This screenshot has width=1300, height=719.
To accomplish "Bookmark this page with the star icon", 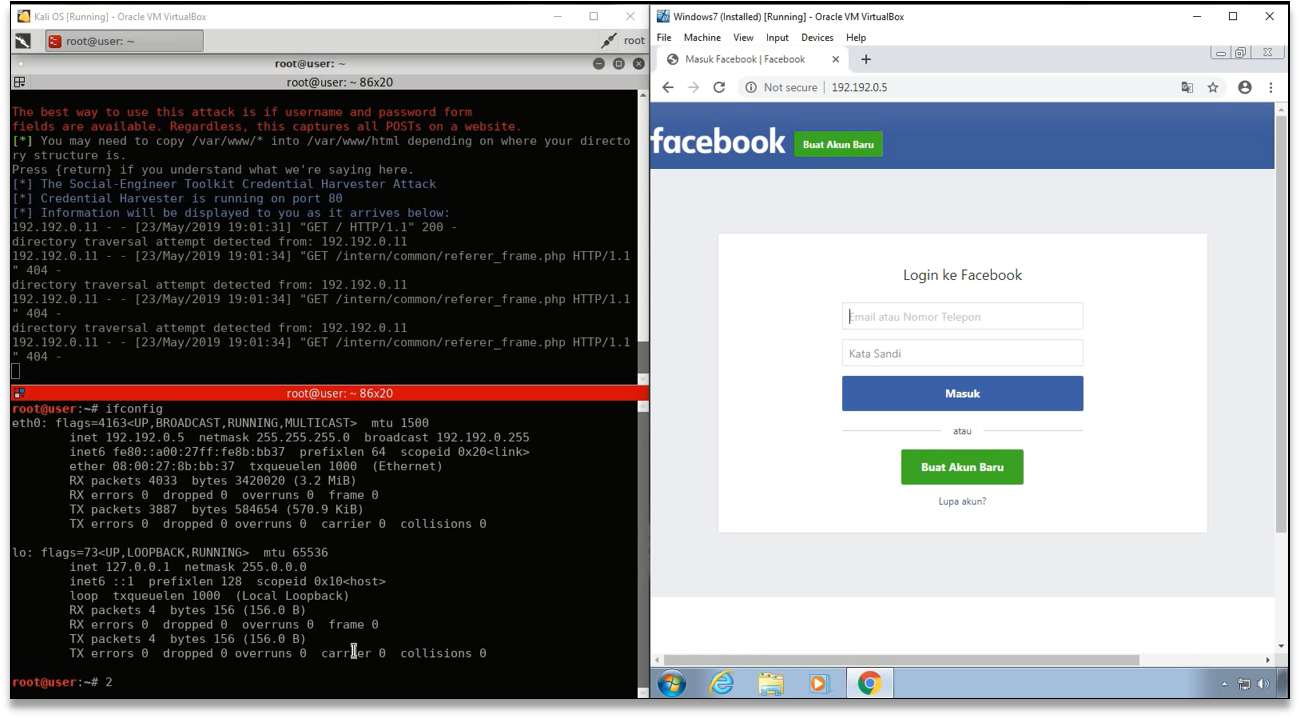I will tap(1213, 87).
